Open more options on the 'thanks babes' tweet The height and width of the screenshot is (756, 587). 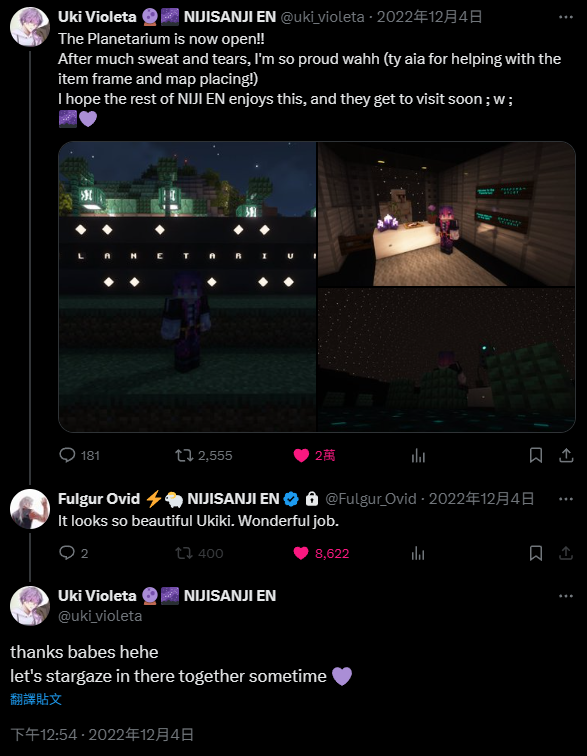coord(566,596)
